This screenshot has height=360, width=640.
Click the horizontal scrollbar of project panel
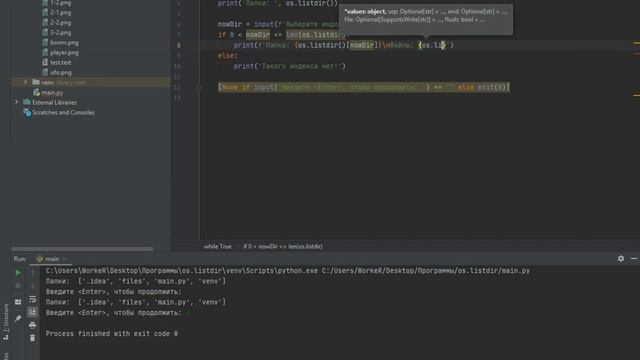click(82, 249)
